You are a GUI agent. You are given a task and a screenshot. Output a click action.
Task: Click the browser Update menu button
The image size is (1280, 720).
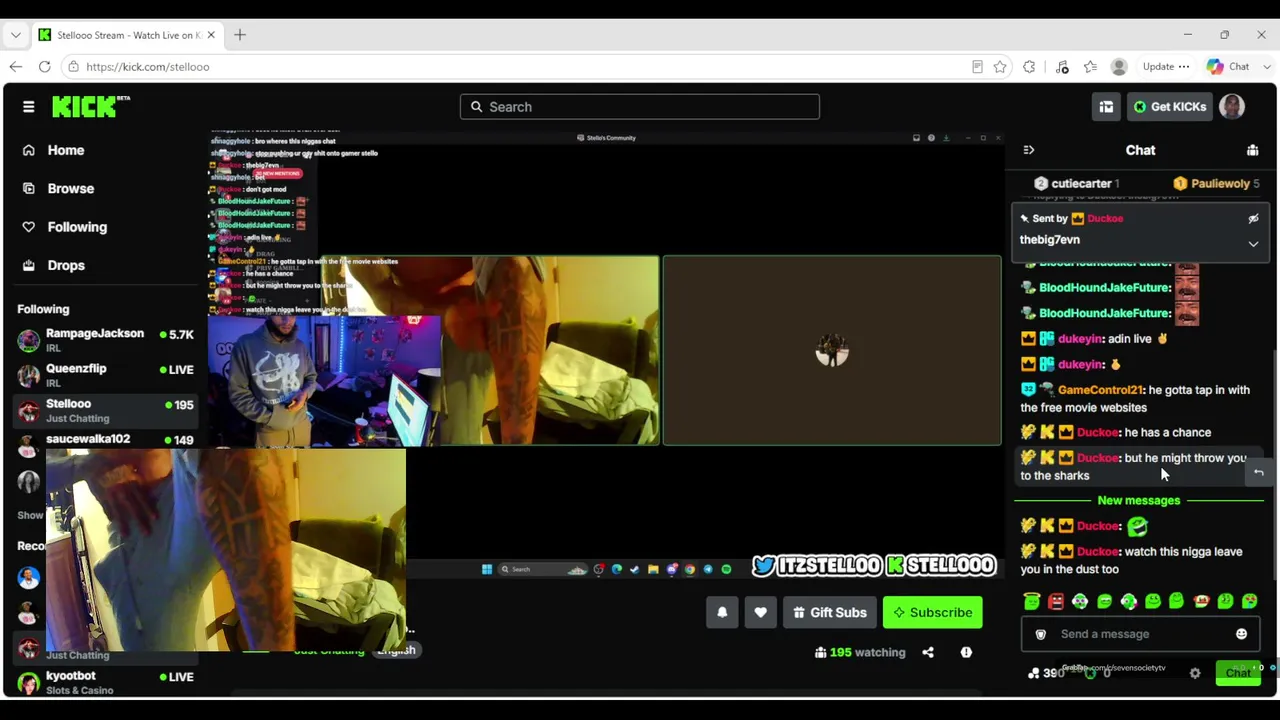click(x=1166, y=67)
